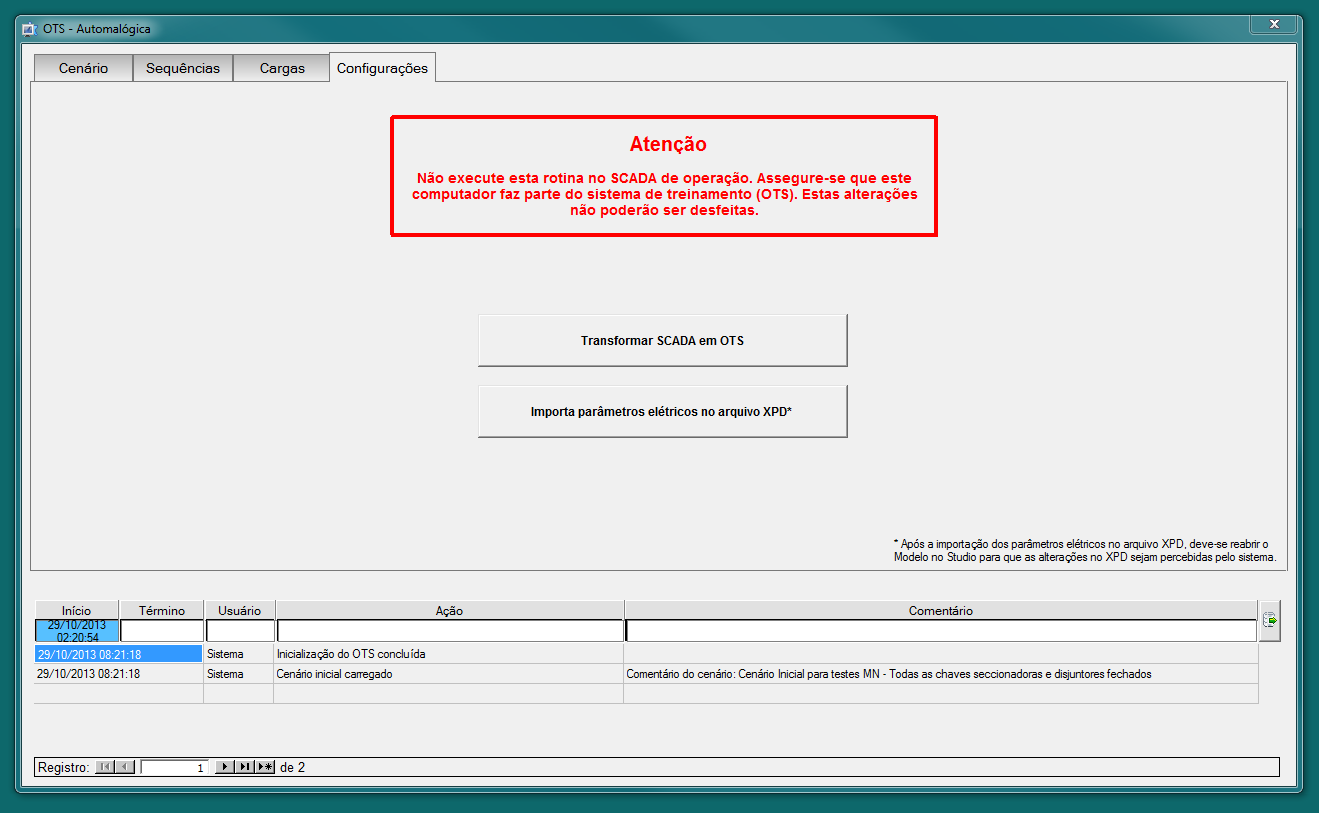Open the Sequências tab
The height and width of the screenshot is (813, 1319).
183,68
